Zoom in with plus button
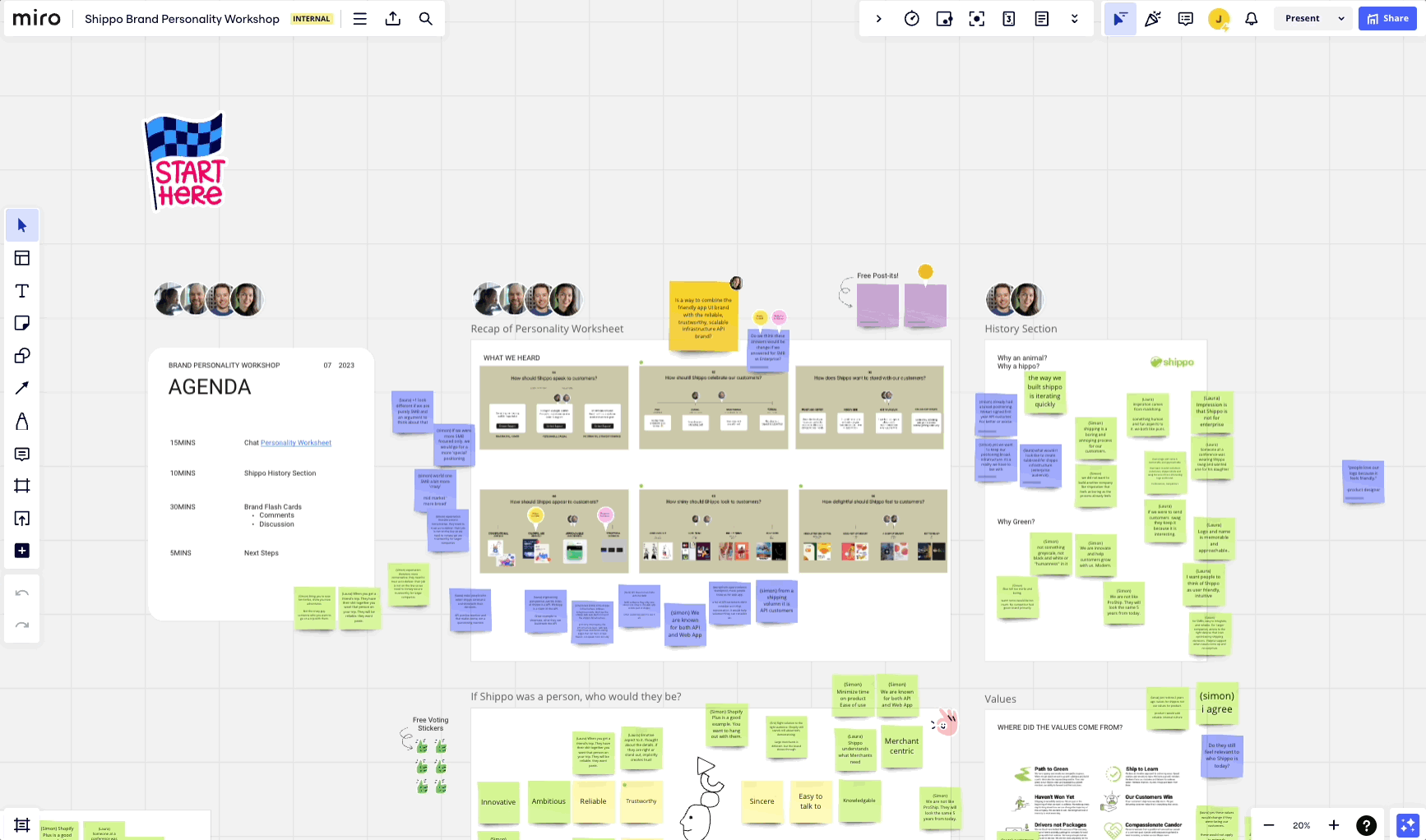The height and width of the screenshot is (840, 1426). point(1334,825)
